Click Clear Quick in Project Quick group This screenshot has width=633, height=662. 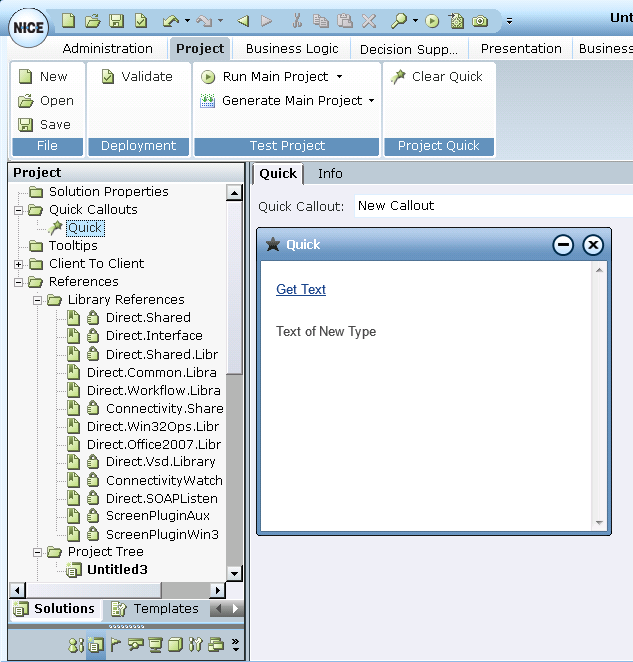437,76
